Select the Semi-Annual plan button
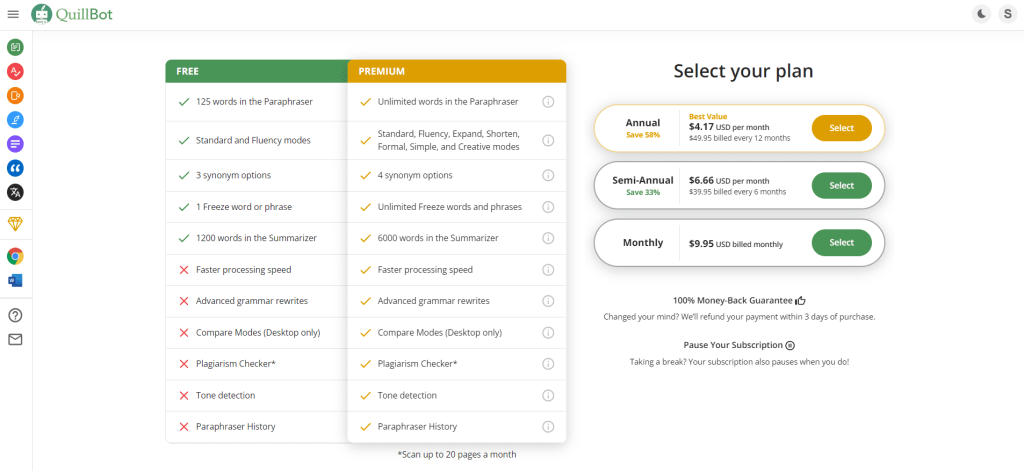The height and width of the screenshot is (471, 1024). [x=841, y=186]
